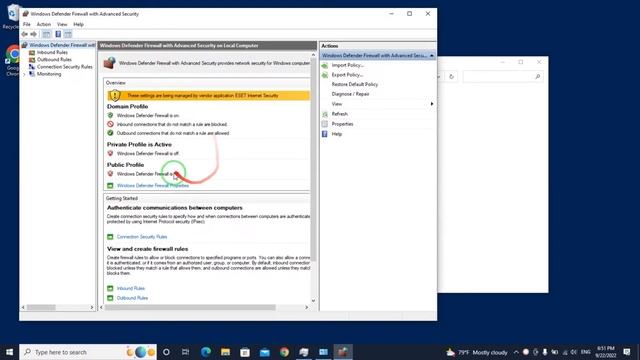Open the Connection Security Rules link in Getting Started

pos(142,237)
